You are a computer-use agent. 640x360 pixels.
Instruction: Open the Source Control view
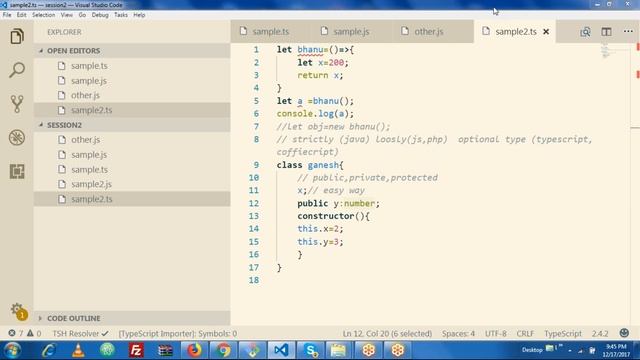17,104
